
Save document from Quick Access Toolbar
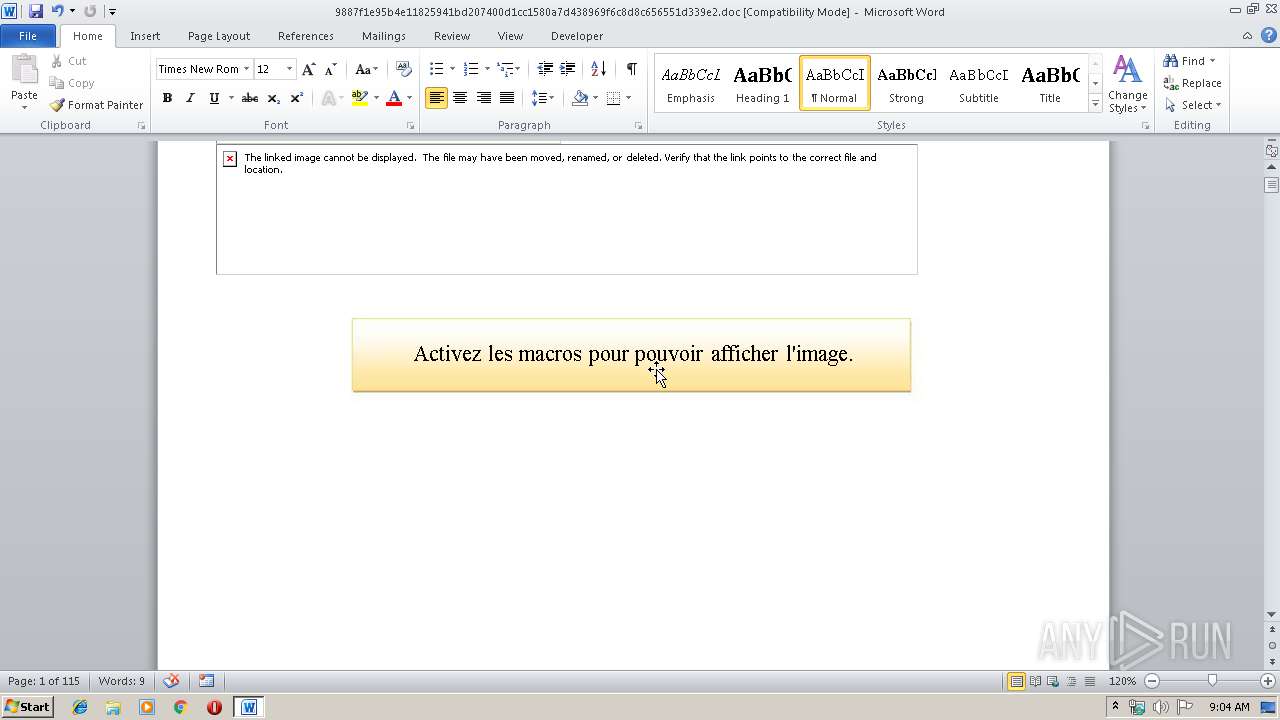(x=36, y=11)
